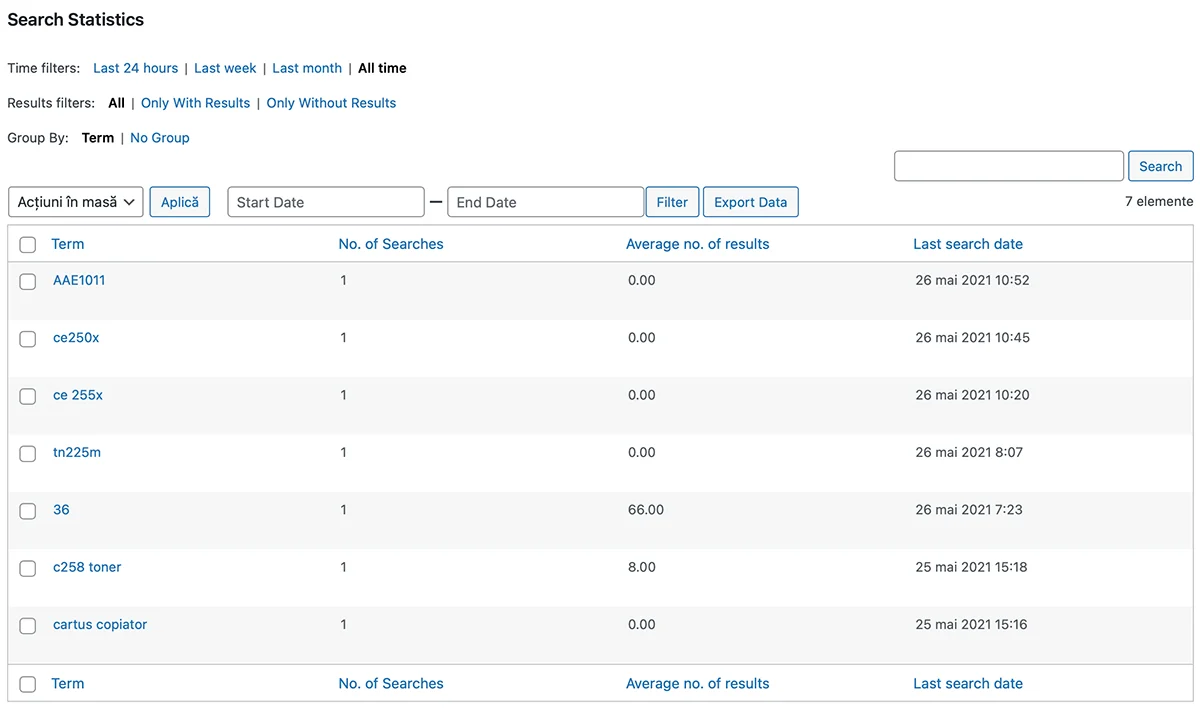Check the ce 255x row checkbox

pos(28,397)
